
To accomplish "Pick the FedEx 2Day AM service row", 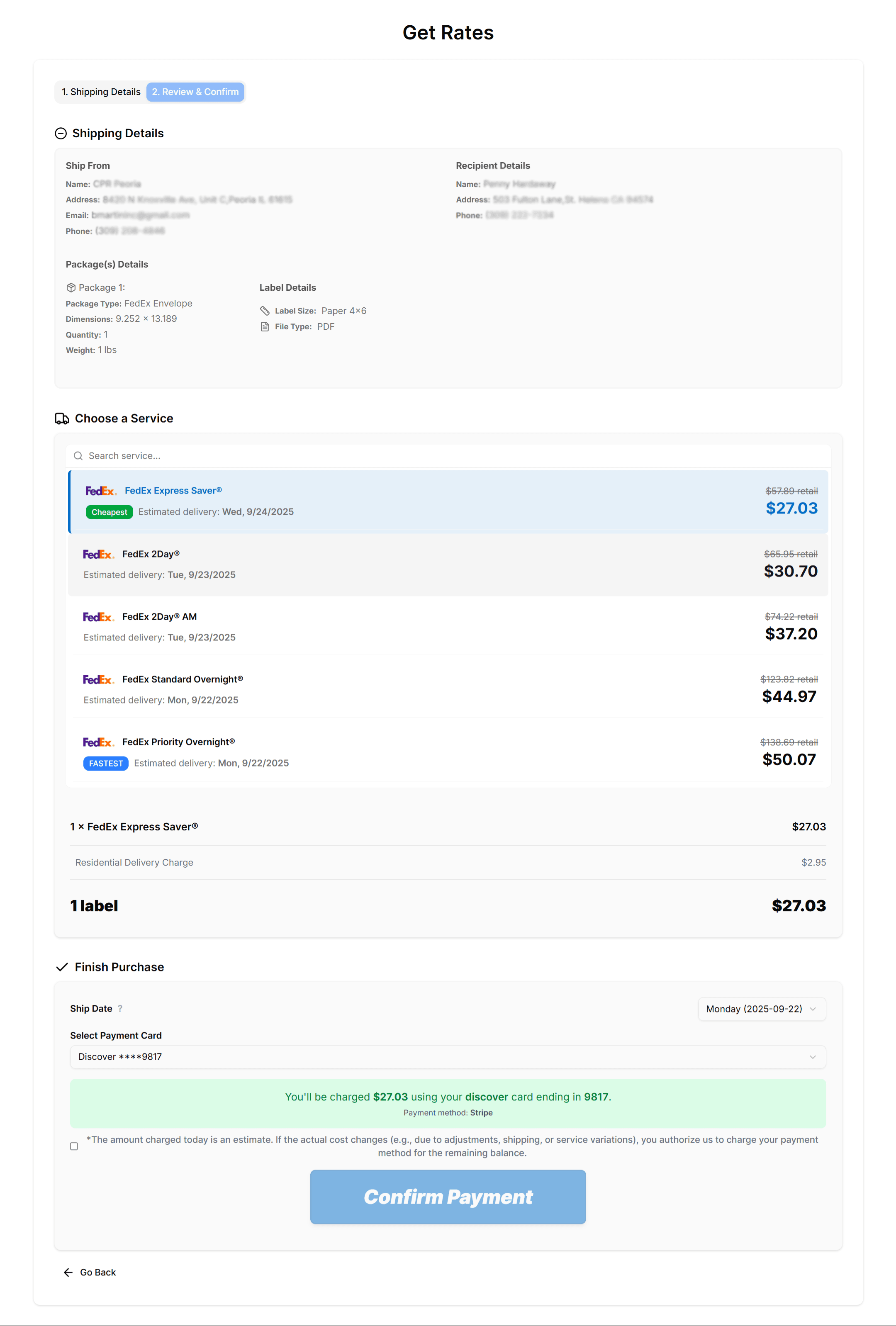I will point(448,626).
